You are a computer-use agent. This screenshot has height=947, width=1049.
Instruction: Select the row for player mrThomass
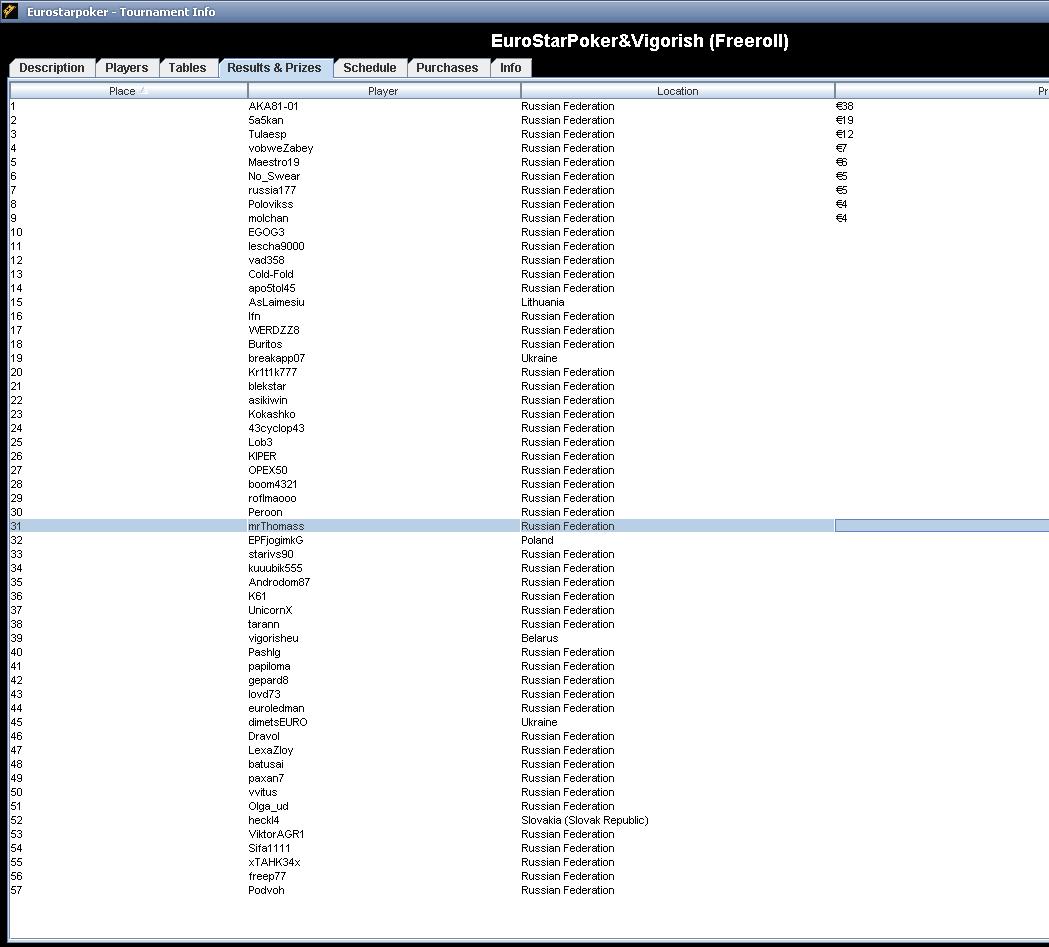276,526
